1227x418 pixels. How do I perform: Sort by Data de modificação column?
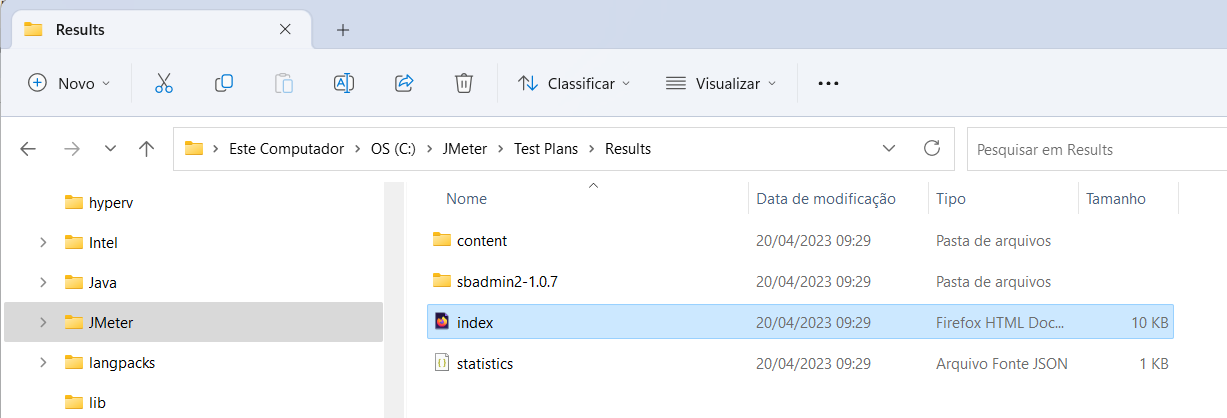point(826,199)
